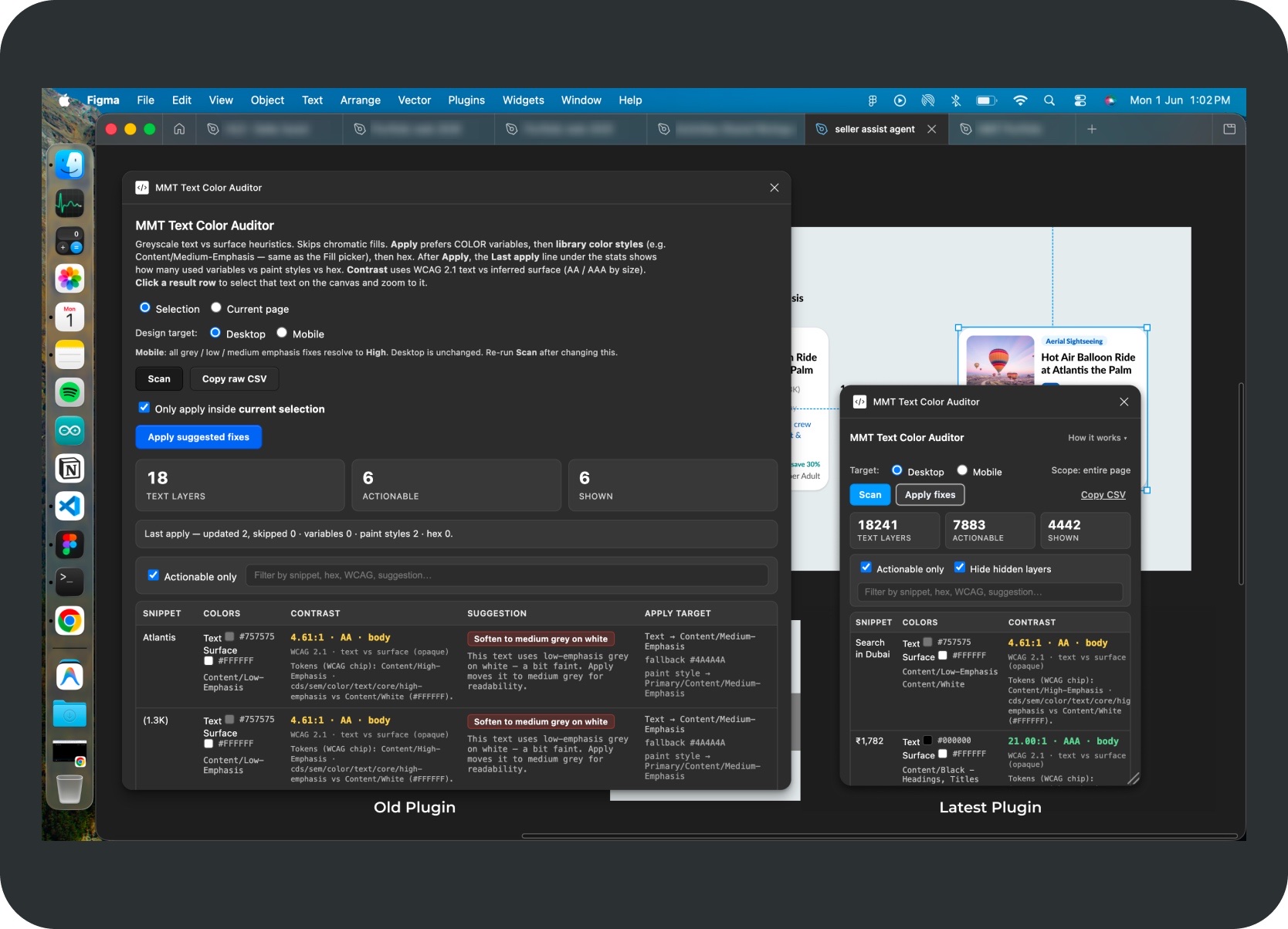Click Copy raw CSV button
The height and width of the screenshot is (929, 1288).
(234, 379)
